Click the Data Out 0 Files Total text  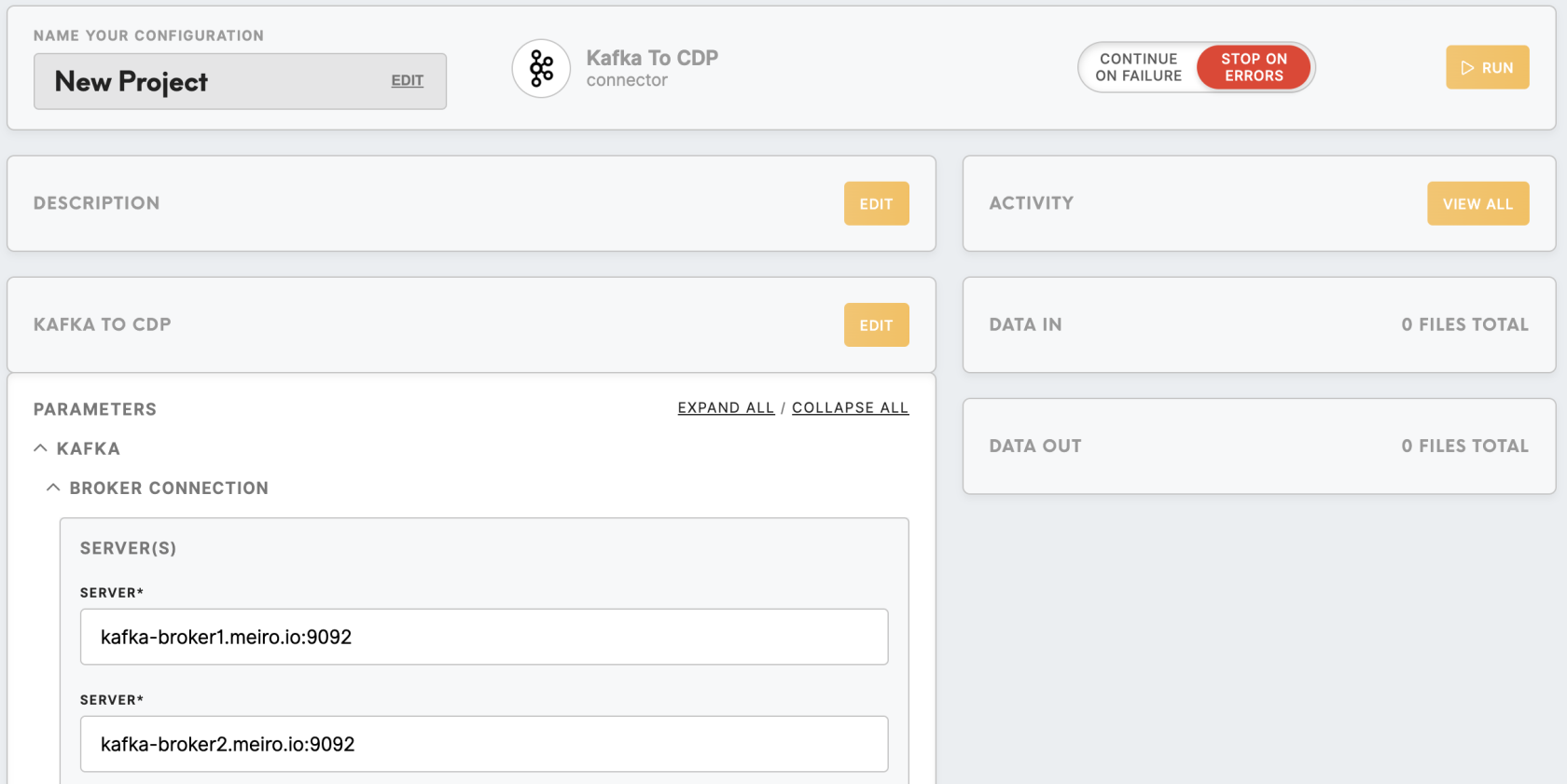pyautogui.click(x=1464, y=446)
